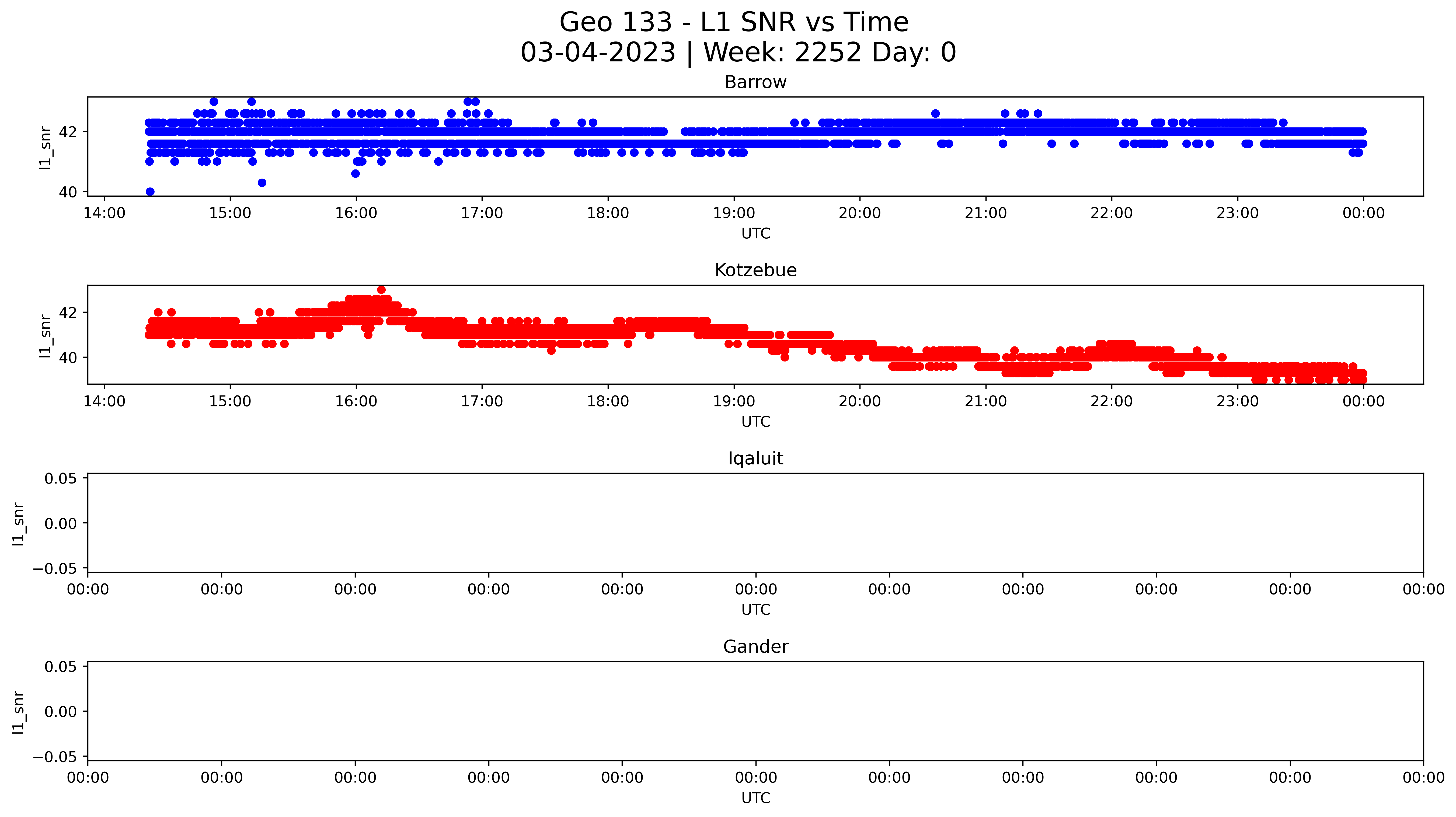
Task: Click the '00:00' tick label on the Kotzebue x-axis
Action: coord(1364,401)
